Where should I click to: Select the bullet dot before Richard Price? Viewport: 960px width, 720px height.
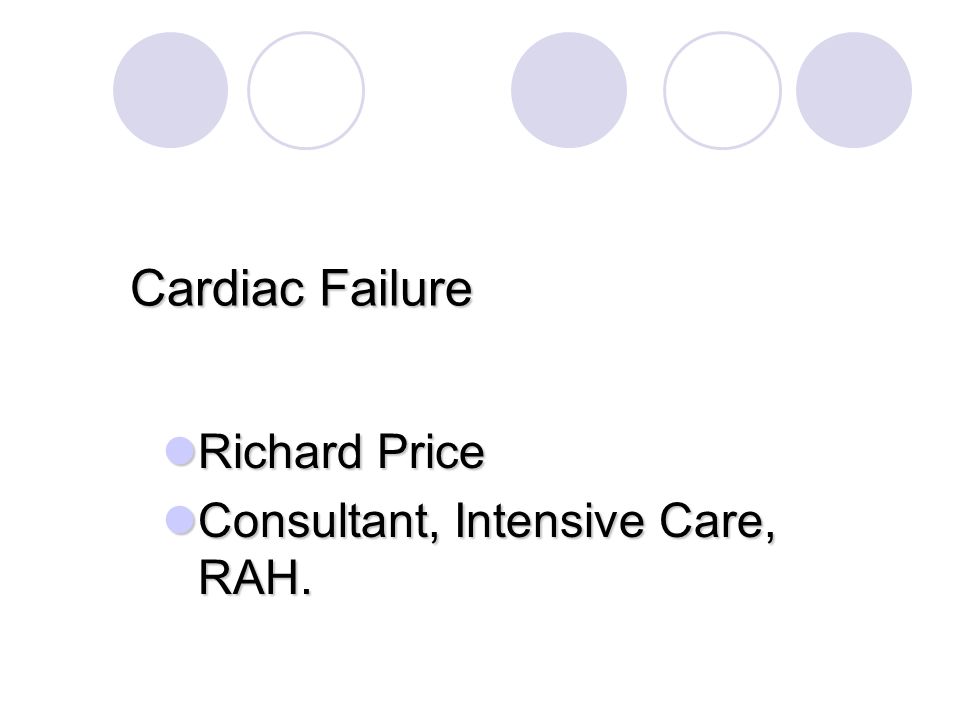coord(180,451)
